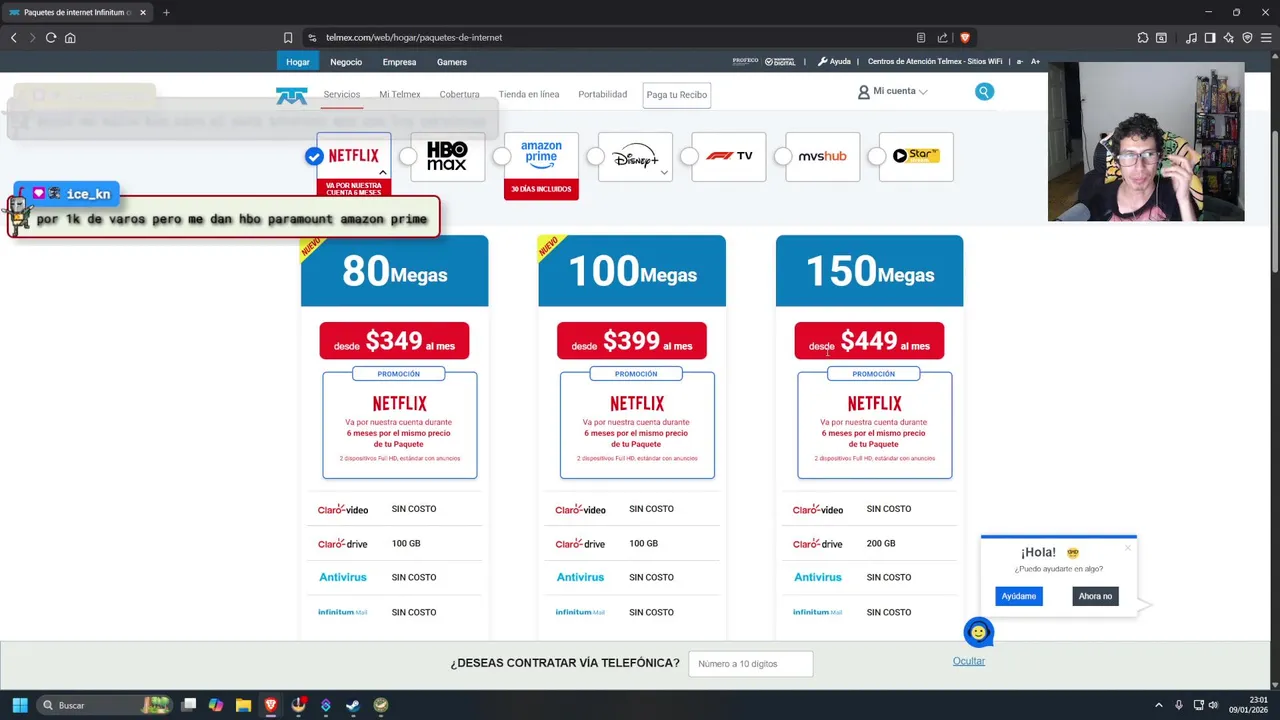Open reader mode icon in address bar
The image size is (1280, 720).
[x=921, y=38]
